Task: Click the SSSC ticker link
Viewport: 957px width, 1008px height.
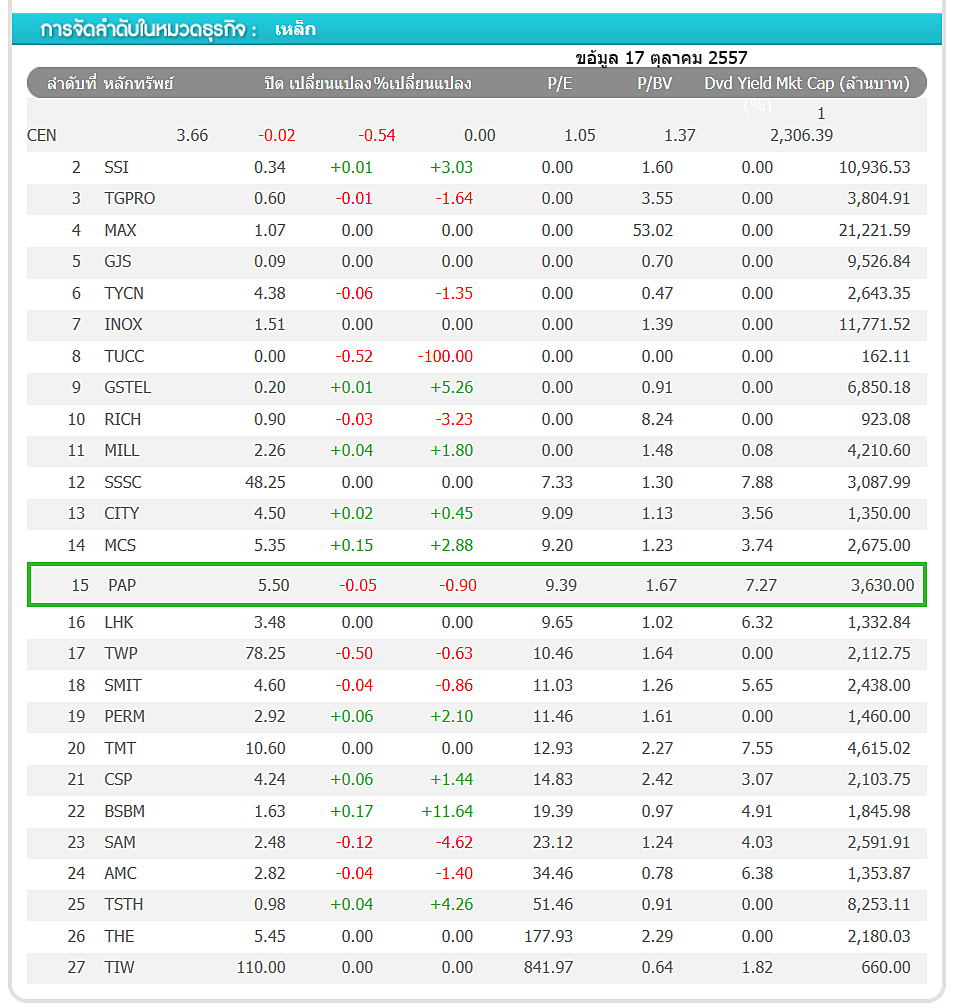Action: pos(123,482)
